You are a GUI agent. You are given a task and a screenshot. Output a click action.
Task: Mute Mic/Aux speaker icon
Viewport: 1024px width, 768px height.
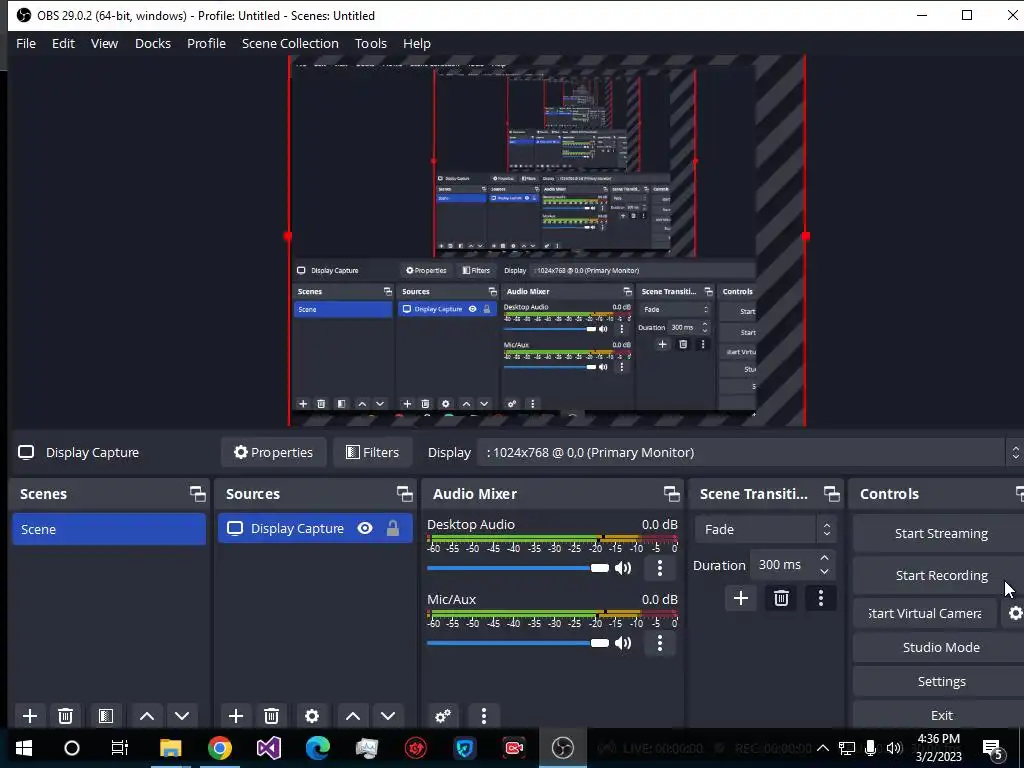click(623, 643)
